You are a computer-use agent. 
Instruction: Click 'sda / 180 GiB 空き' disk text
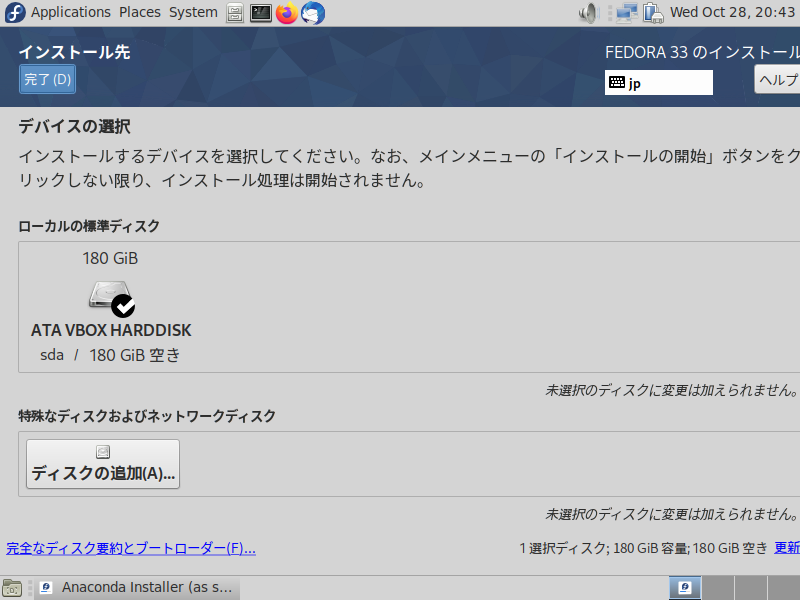point(110,355)
